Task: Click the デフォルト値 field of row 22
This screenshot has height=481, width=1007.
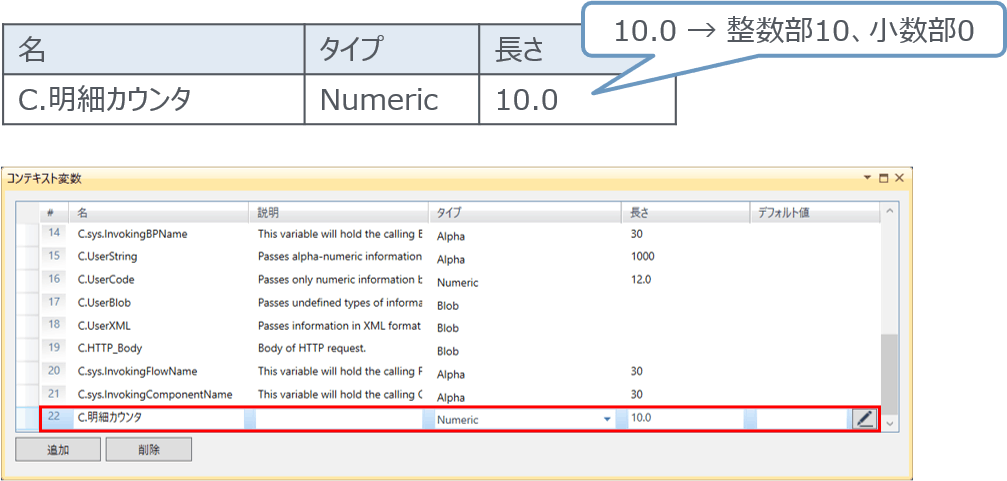Action: tap(800, 419)
